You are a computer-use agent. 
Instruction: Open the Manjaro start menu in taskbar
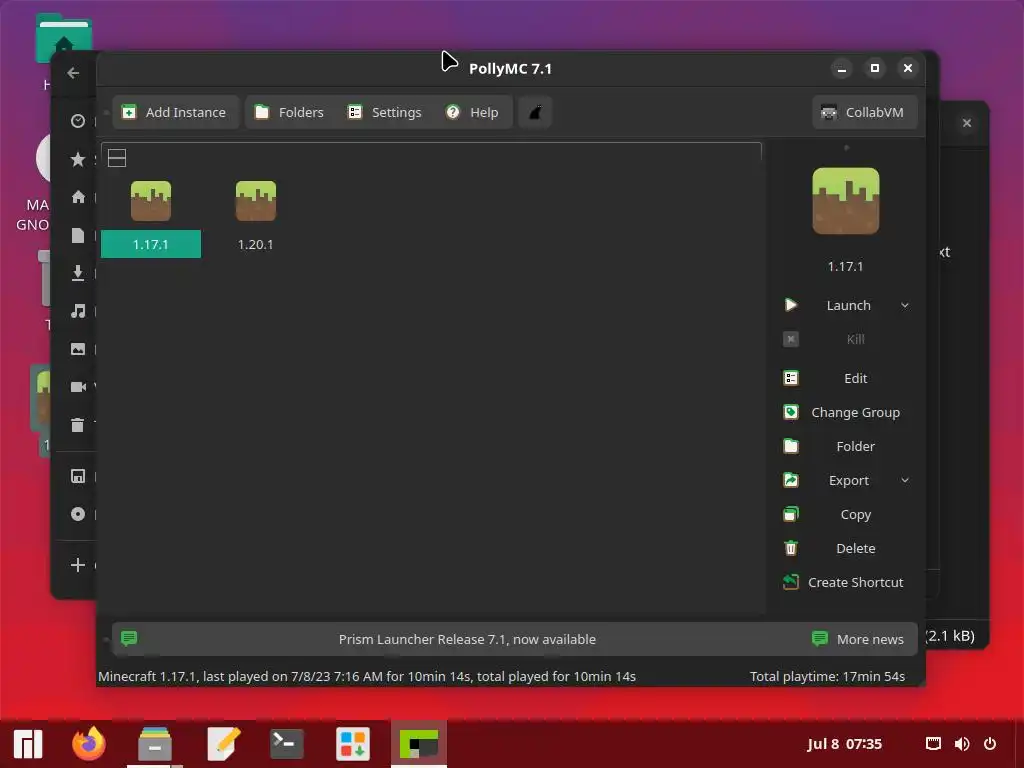[x=28, y=744]
